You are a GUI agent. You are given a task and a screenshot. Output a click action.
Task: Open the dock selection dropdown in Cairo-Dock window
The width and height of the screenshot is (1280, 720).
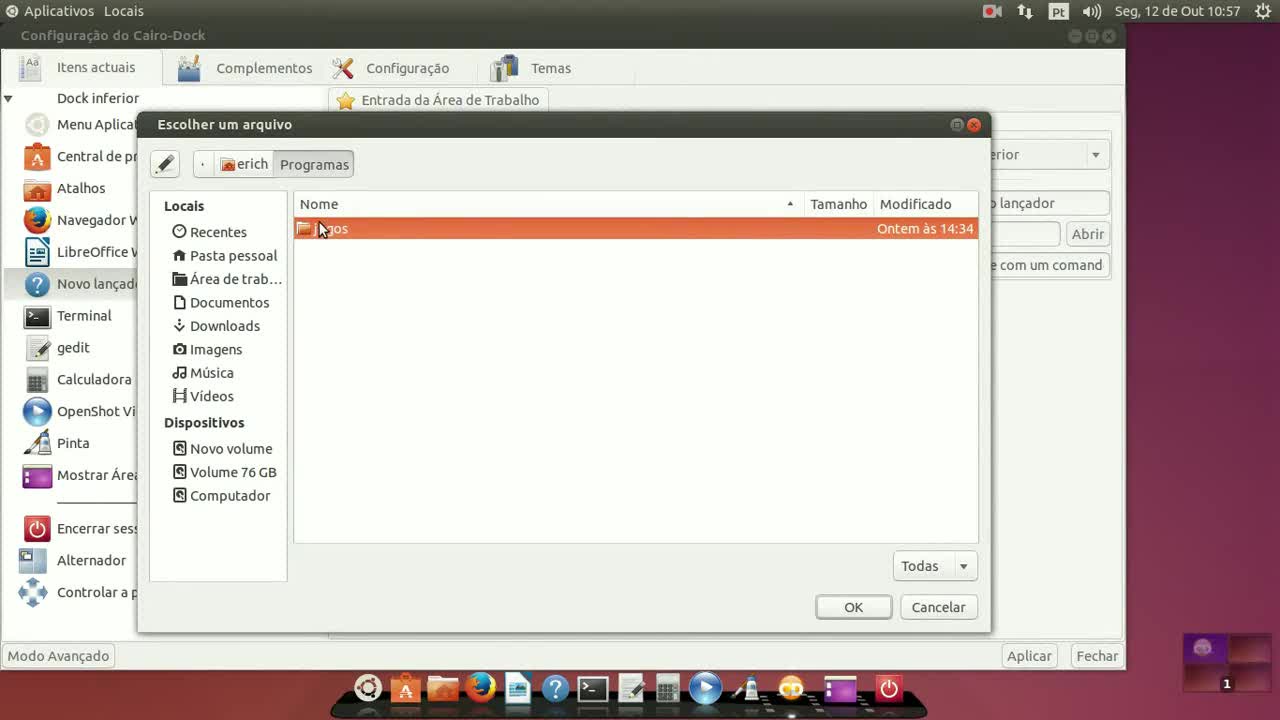[x=1095, y=155]
